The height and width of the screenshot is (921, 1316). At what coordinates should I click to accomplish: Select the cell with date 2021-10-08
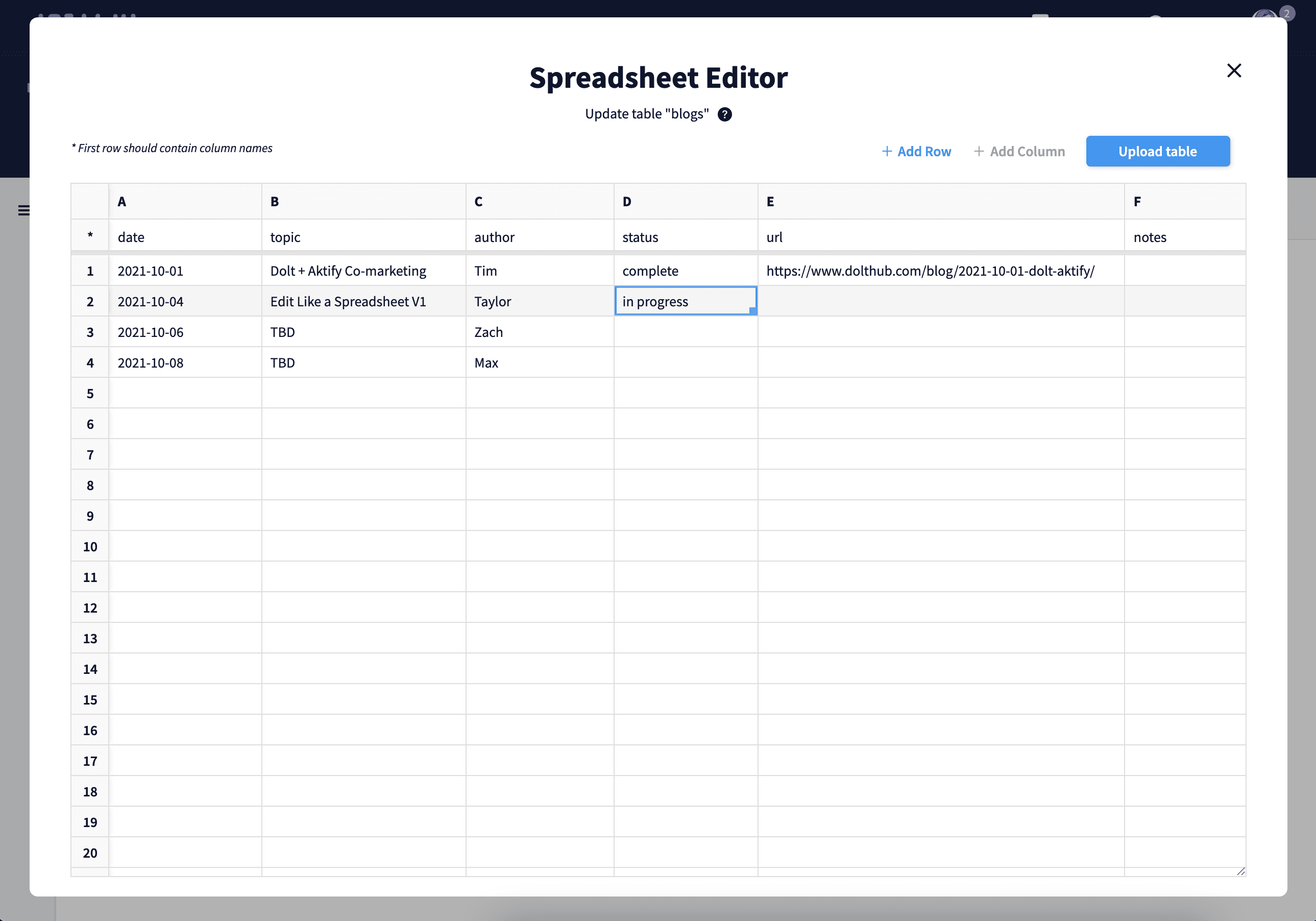click(185, 362)
